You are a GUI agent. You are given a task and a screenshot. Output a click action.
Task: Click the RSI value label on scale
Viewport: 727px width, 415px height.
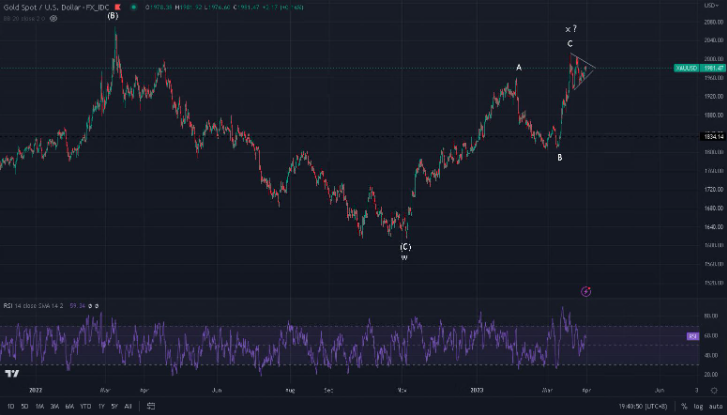tap(692, 337)
